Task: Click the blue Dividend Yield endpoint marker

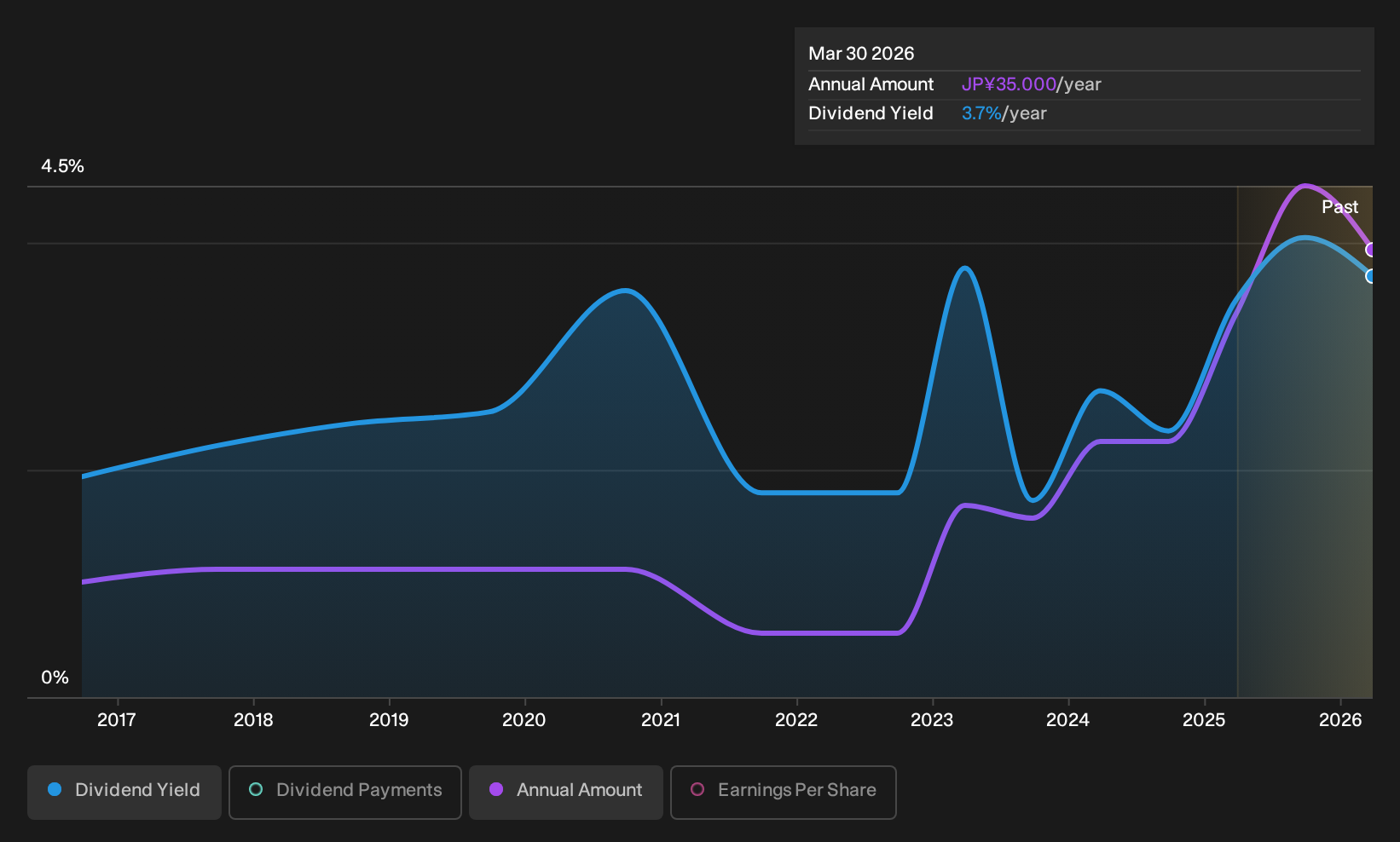Action: pyautogui.click(x=1371, y=276)
